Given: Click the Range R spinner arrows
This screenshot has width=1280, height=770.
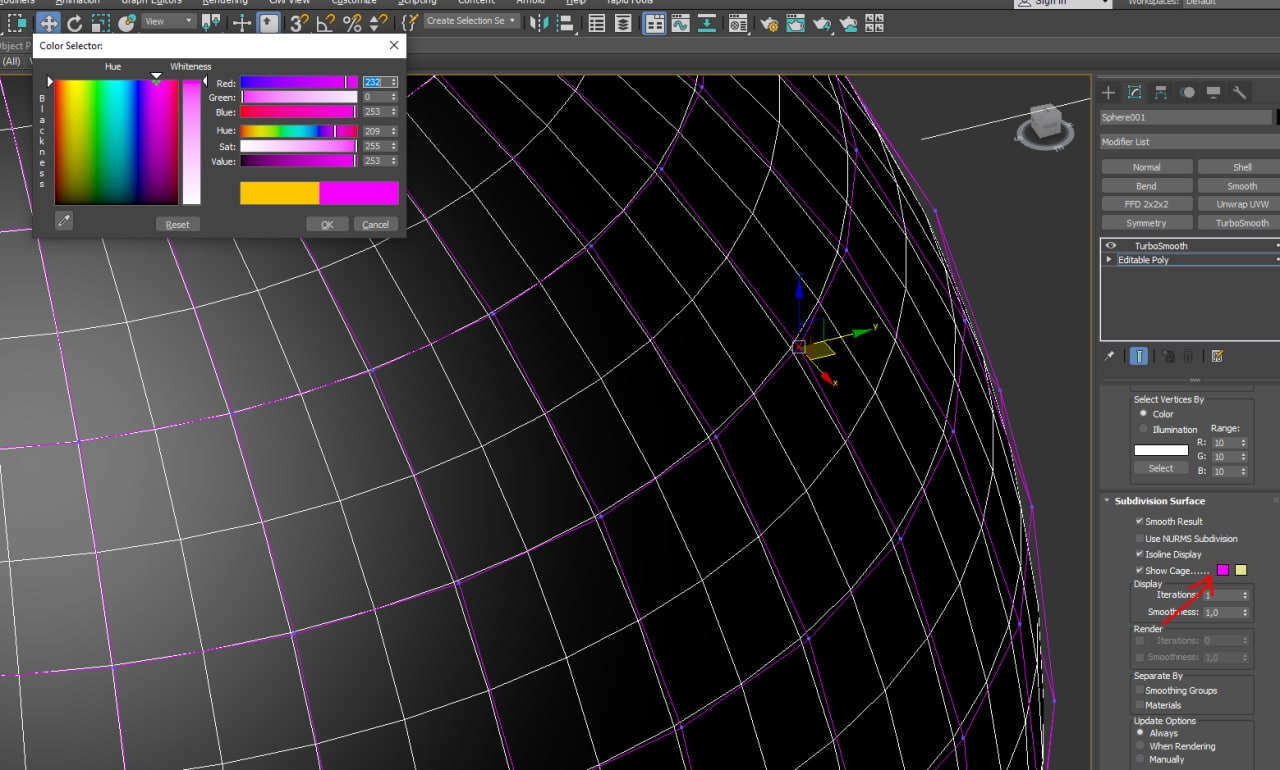Looking at the screenshot, I should [1244, 442].
